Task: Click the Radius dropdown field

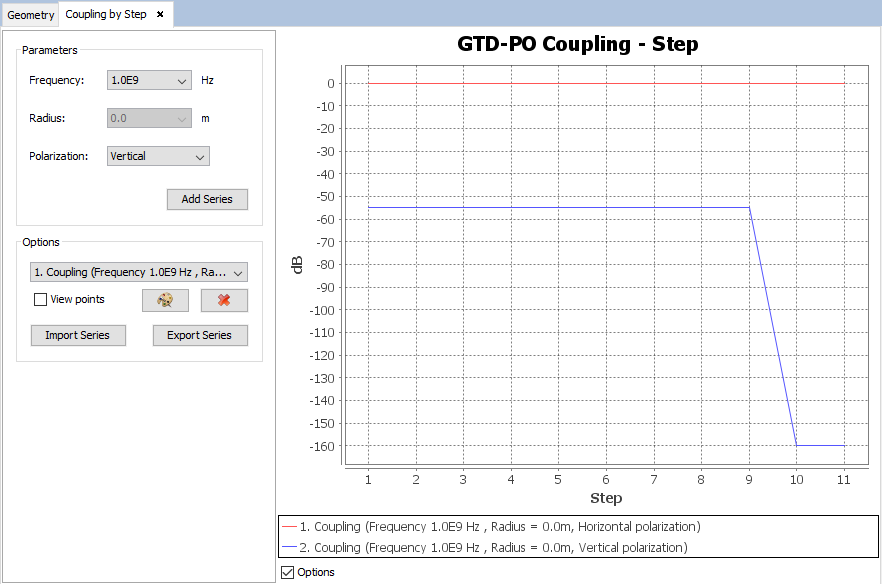Action: 148,118
